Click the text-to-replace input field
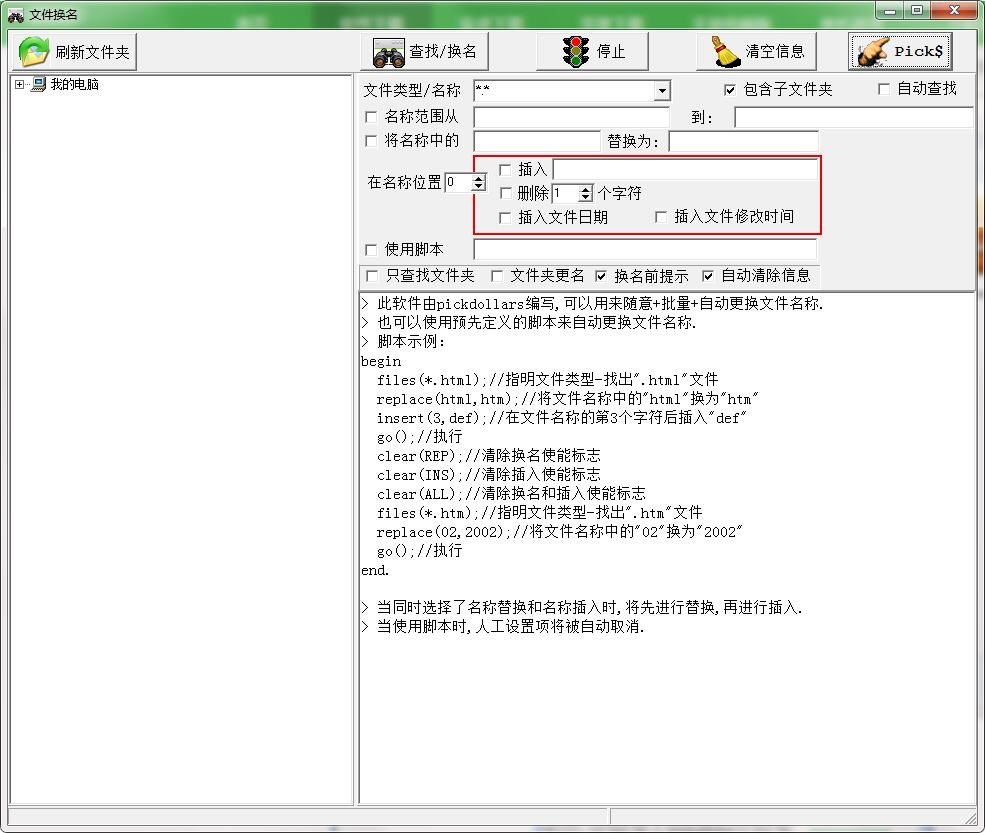The width and height of the screenshot is (985, 833). point(537,141)
